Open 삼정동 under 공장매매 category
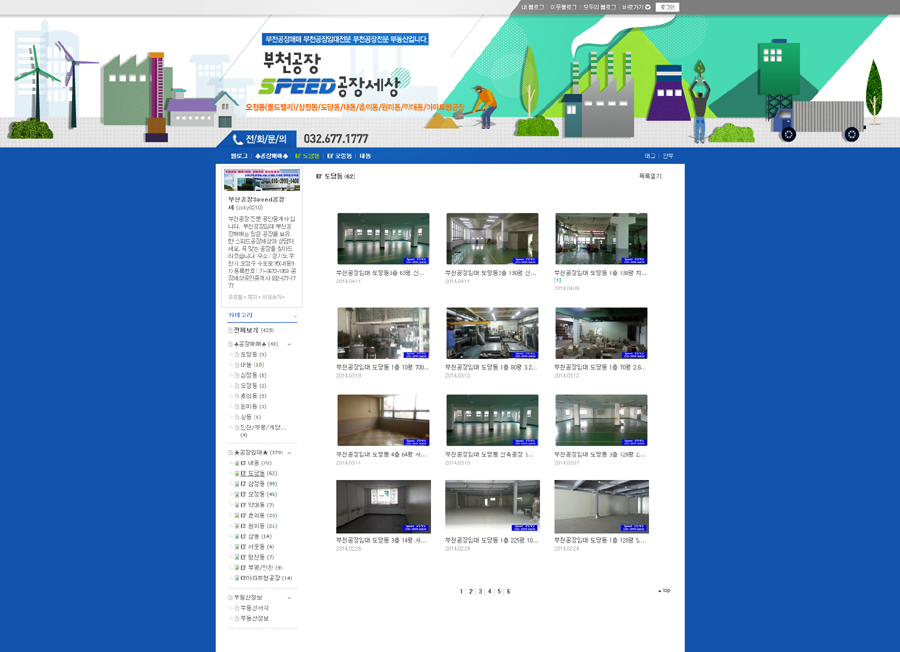Image resolution: width=900 pixels, height=652 pixels. point(253,375)
